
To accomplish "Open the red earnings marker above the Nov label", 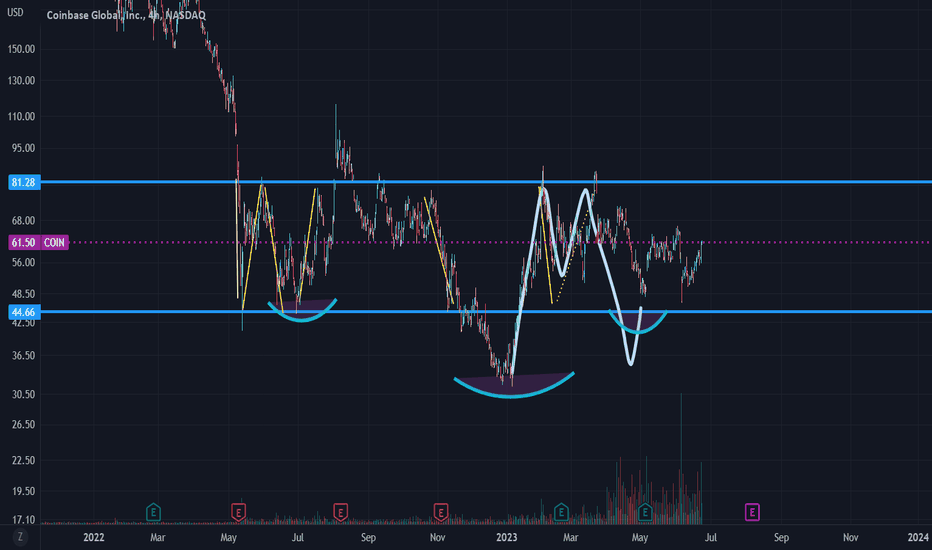I will pos(440,512).
